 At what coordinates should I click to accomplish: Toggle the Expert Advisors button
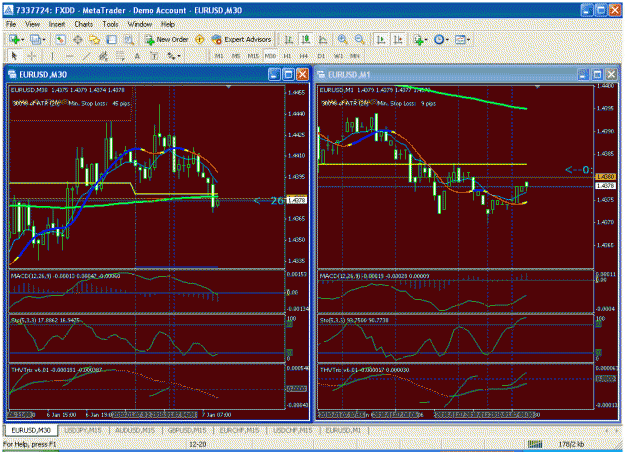point(242,39)
